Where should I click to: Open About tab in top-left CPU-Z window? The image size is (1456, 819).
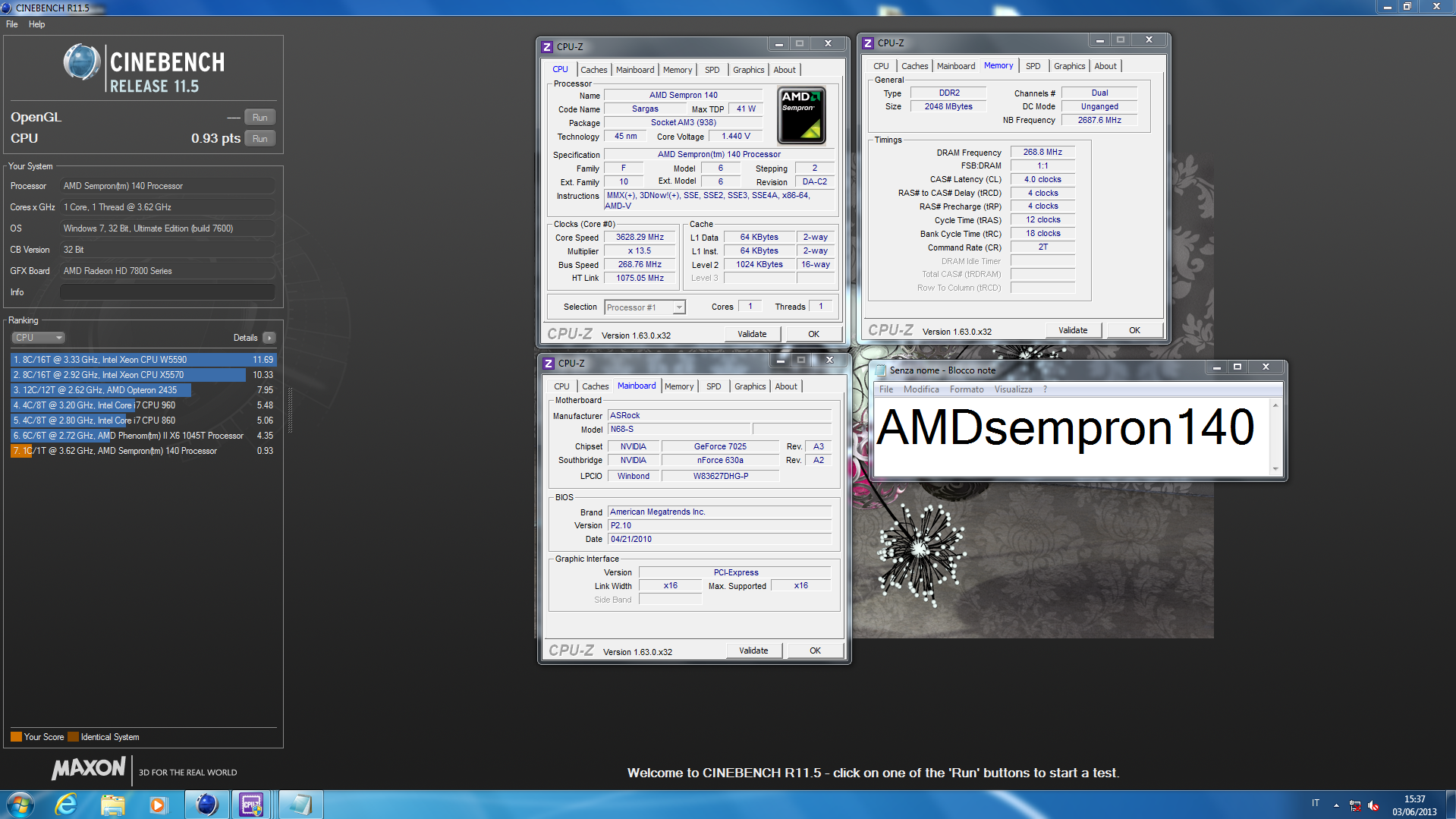785,70
